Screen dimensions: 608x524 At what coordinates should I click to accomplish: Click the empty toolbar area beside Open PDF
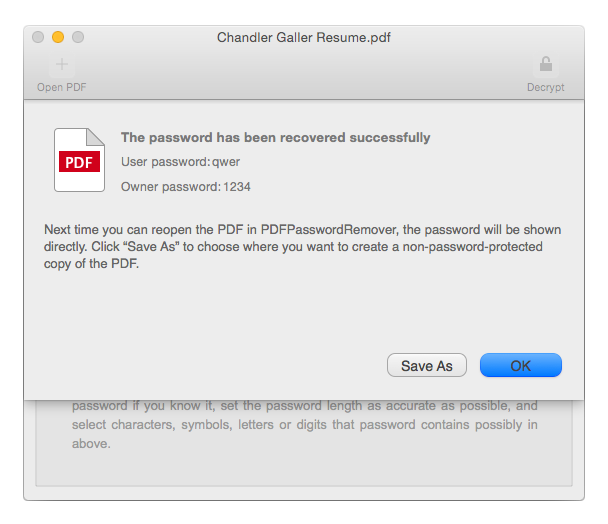(x=302, y=74)
